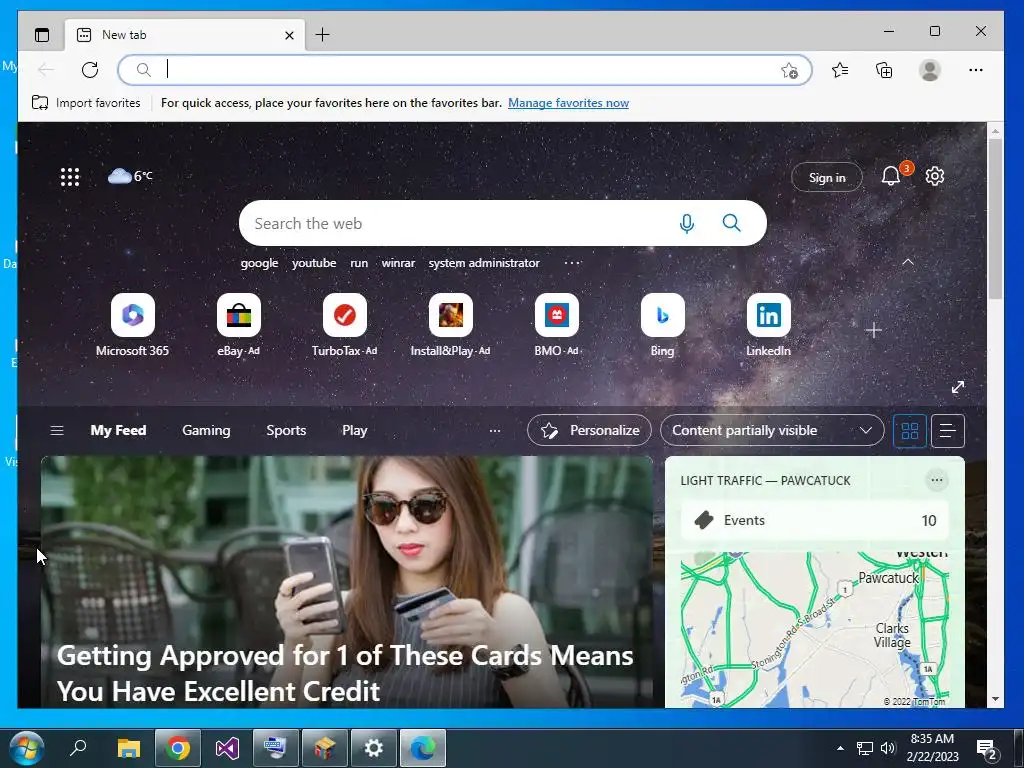
Task: Search recent term system administrator
Action: 484,263
